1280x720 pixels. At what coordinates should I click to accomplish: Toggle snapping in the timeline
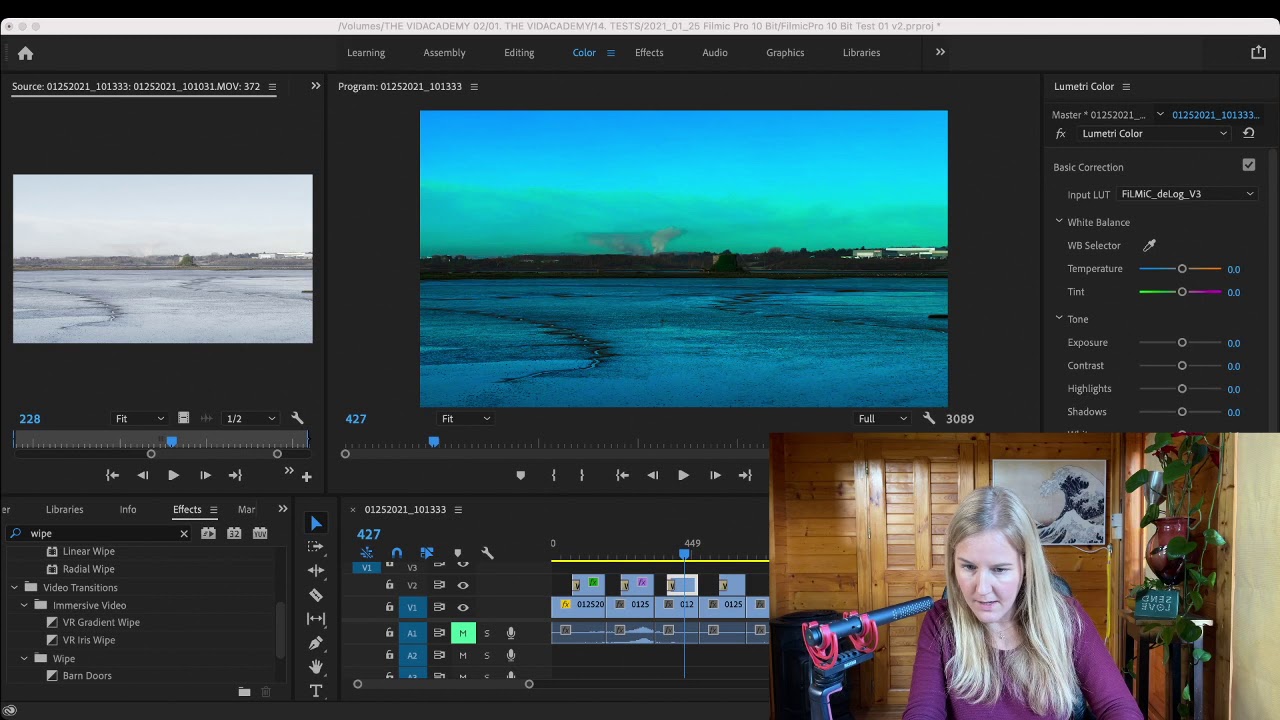[x=397, y=553]
